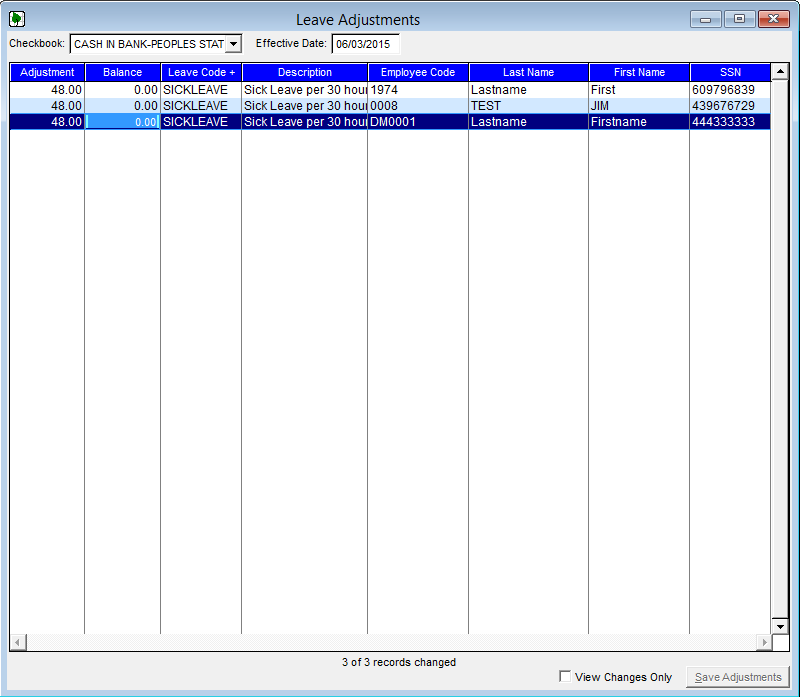Select SICKLEAVE code in employee 0008 row

click(x=201, y=105)
